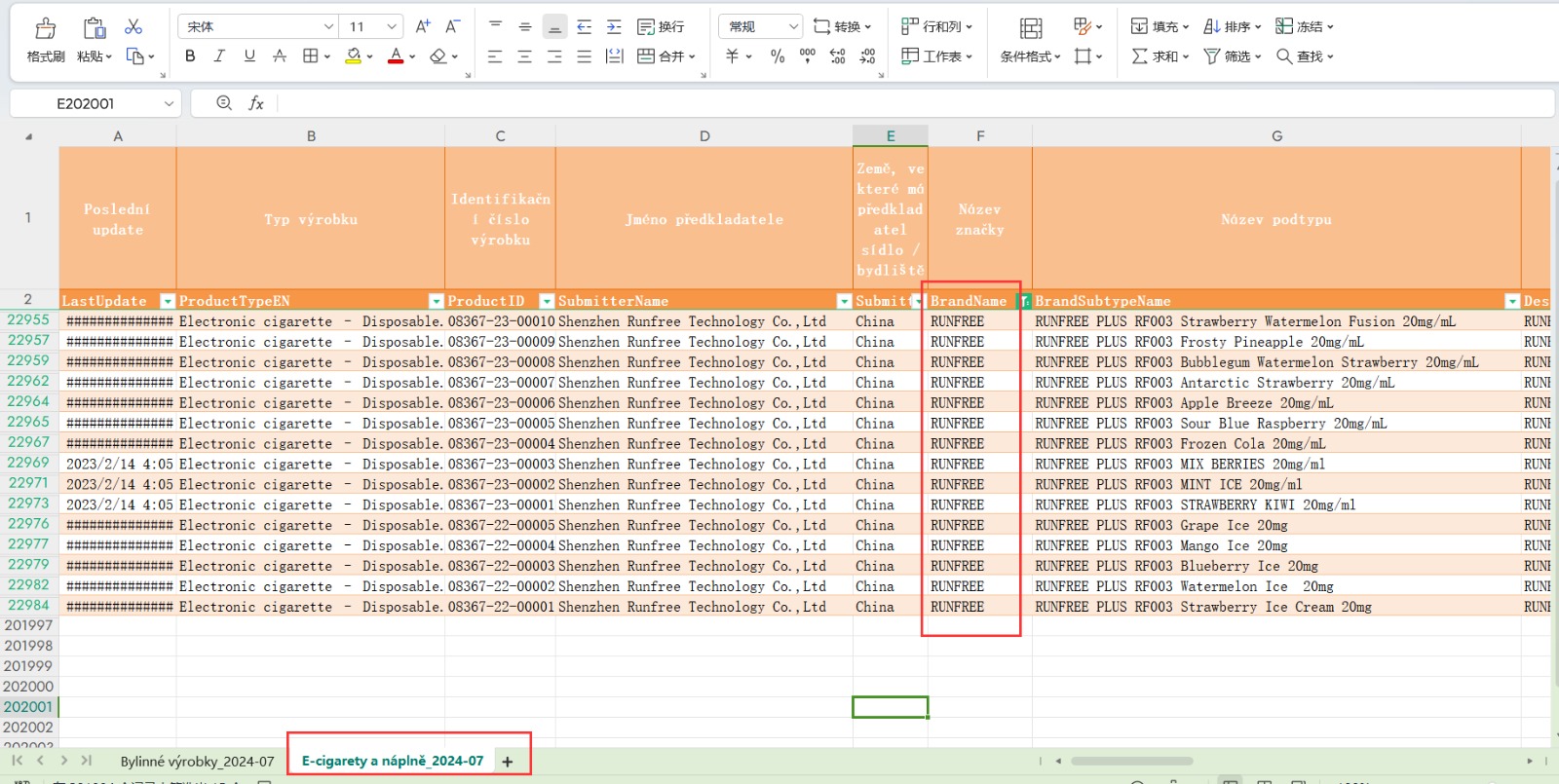Align cell content to vertical middle
This screenshot has height=784, width=1559.
[x=525, y=26]
